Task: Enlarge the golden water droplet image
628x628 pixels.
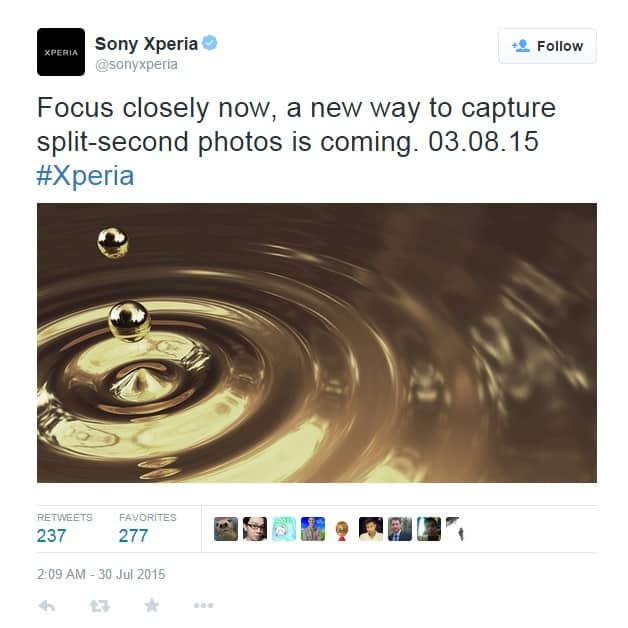Action: click(317, 343)
